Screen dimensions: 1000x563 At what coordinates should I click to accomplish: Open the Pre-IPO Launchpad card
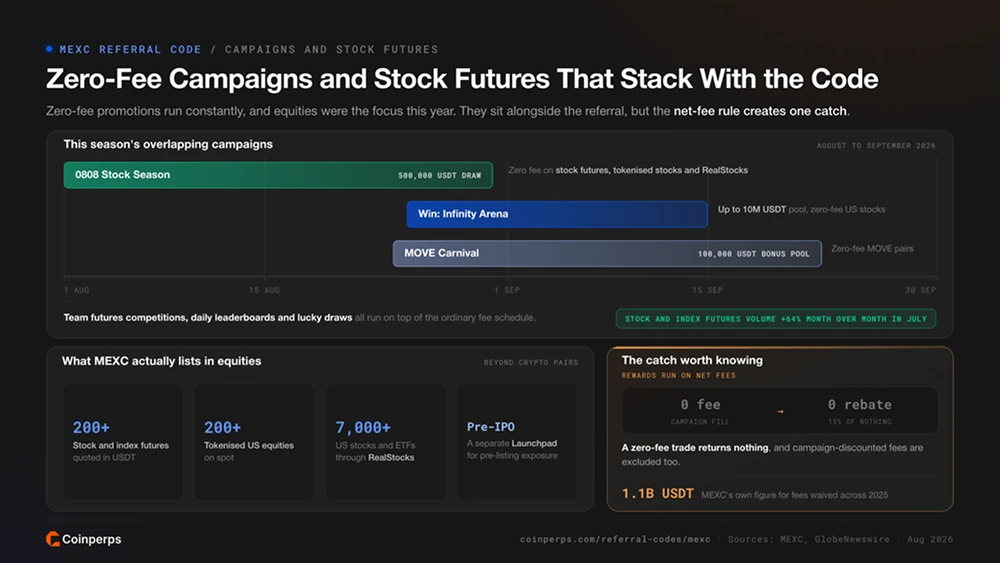(x=517, y=442)
